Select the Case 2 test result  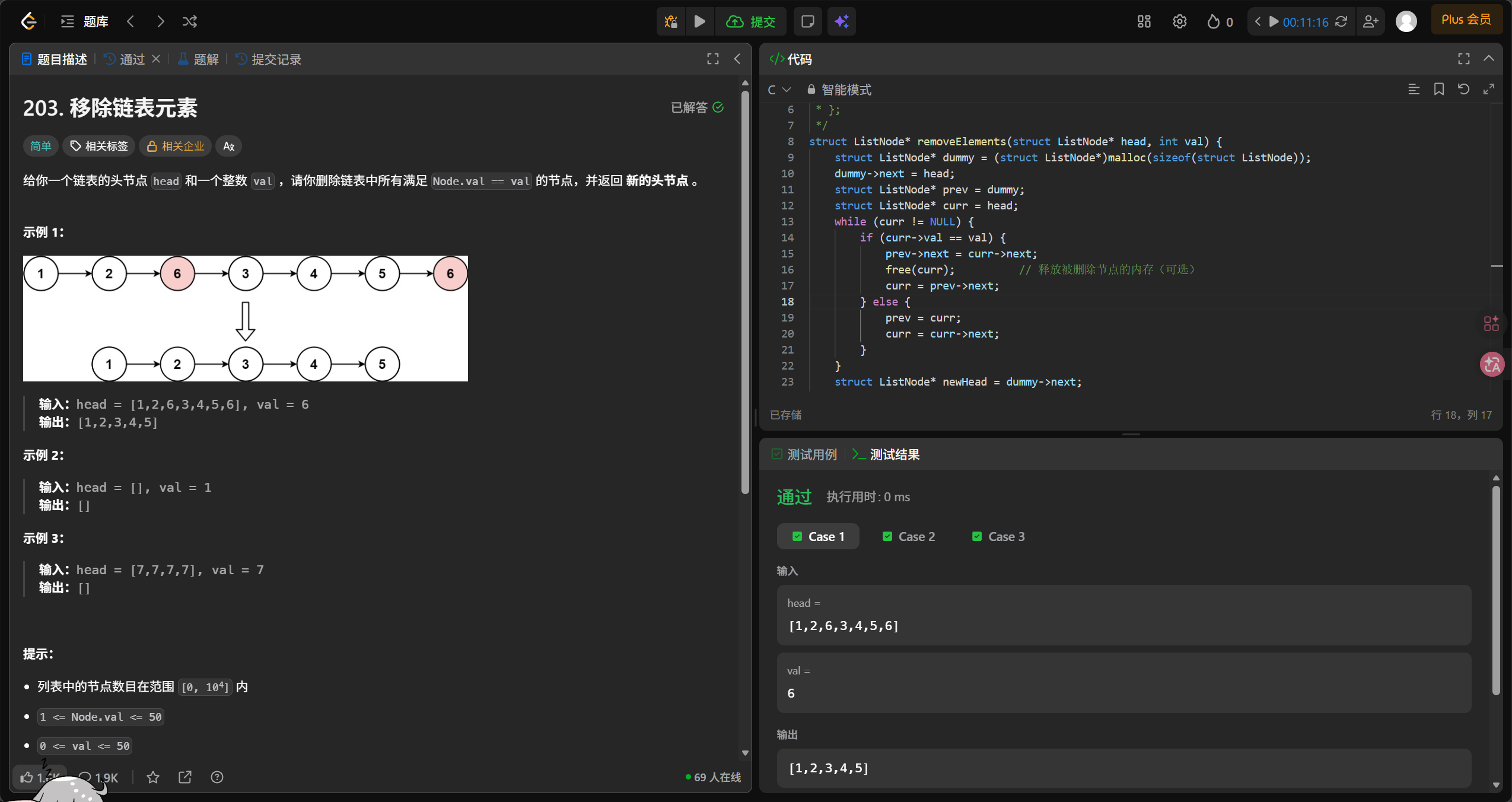(x=909, y=536)
